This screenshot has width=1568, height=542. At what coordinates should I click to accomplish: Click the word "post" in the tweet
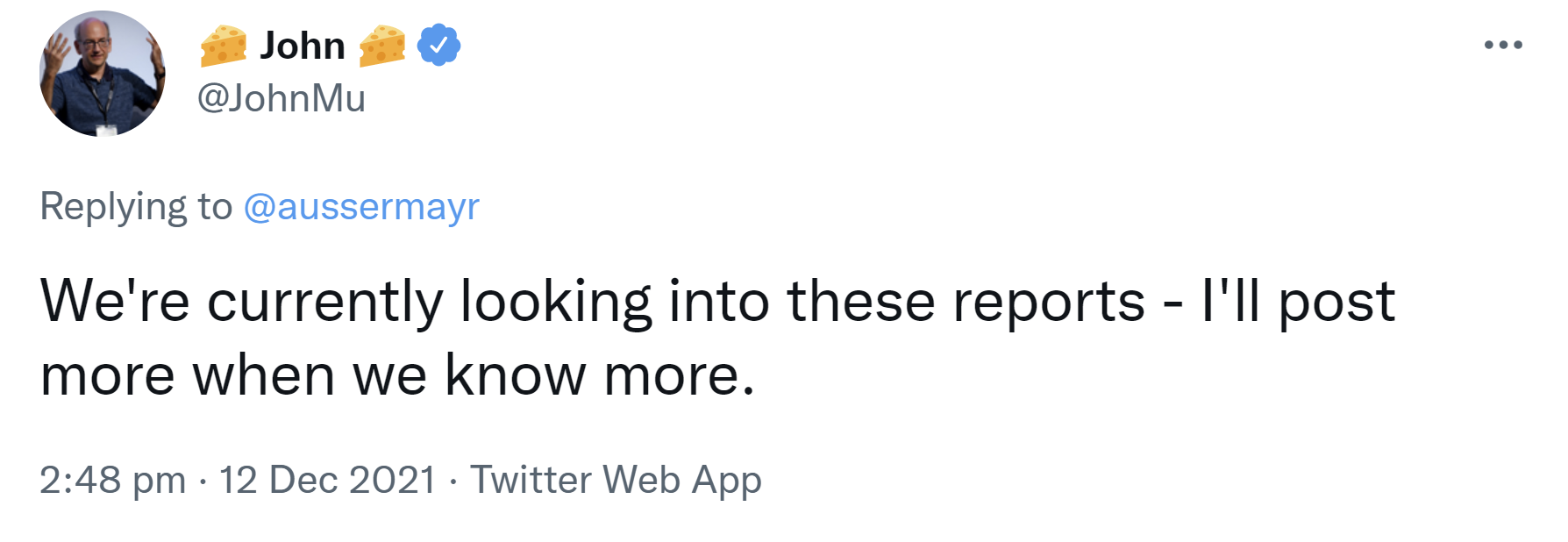(x=1336, y=302)
